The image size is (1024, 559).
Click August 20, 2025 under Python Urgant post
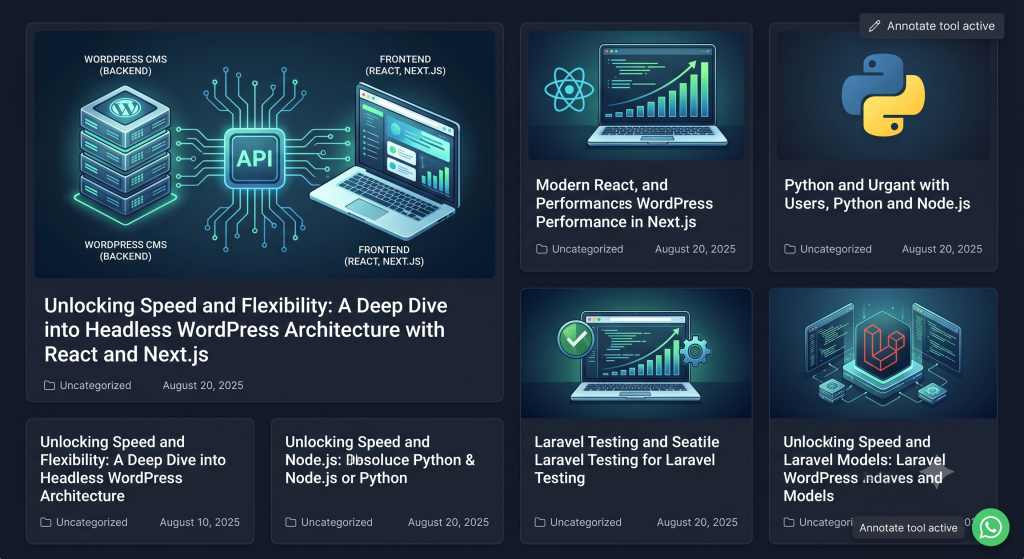(942, 249)
